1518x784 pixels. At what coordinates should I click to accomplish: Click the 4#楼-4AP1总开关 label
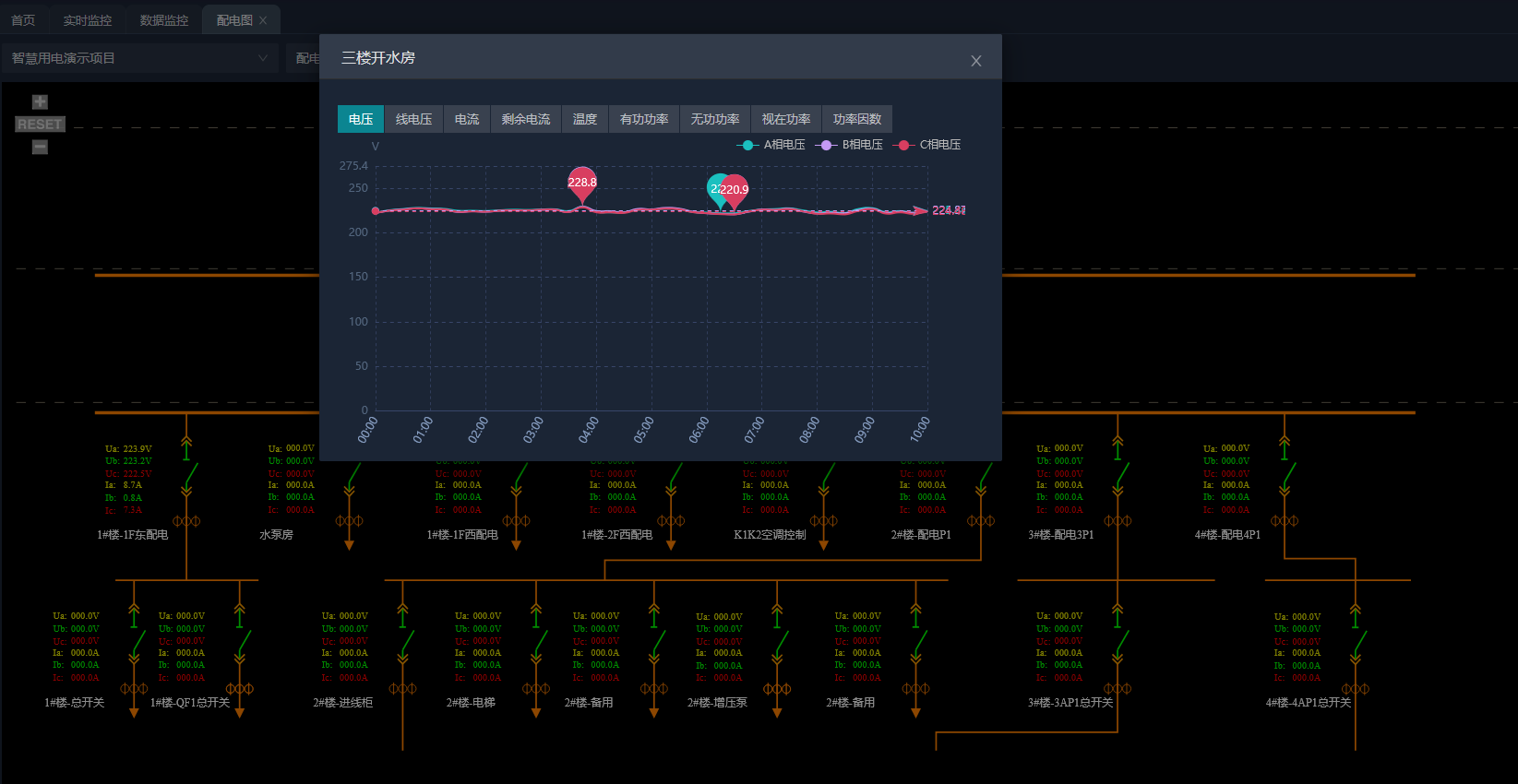tap(1309, 703)
